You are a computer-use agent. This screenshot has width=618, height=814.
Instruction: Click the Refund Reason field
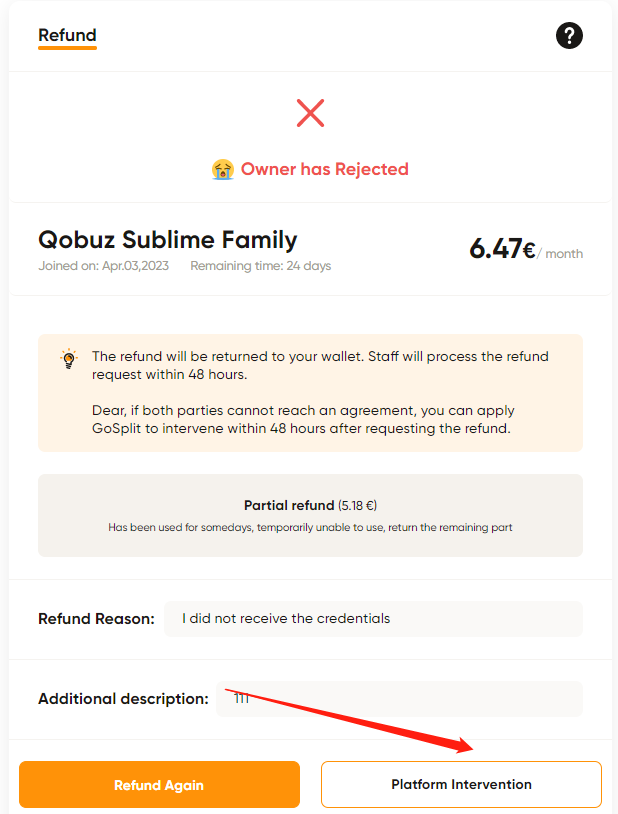(373, 619)
